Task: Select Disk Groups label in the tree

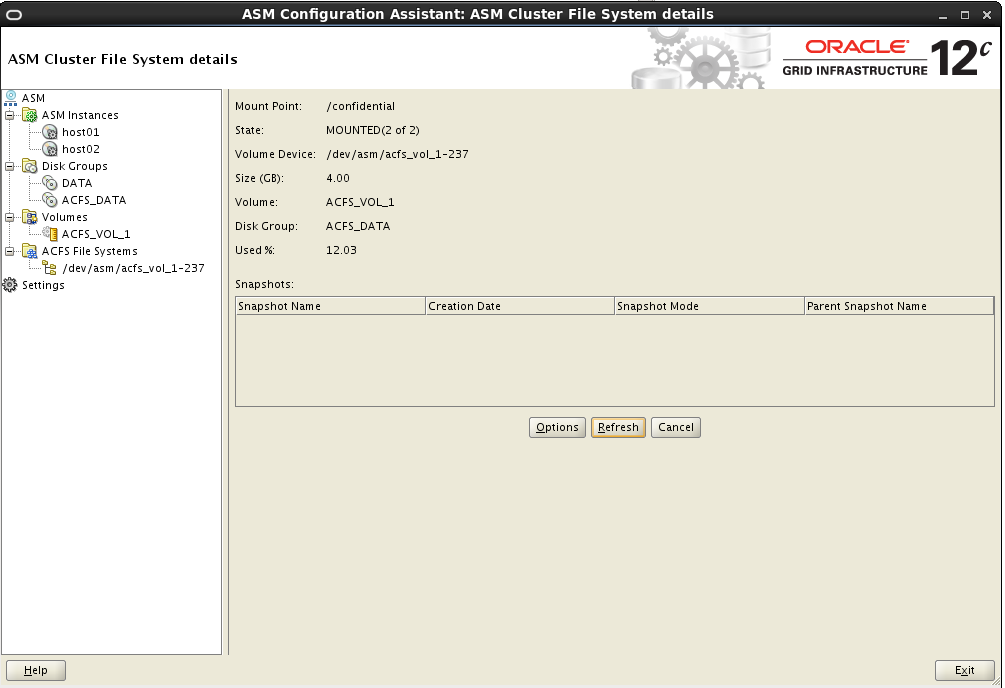Action: [74, 166]
